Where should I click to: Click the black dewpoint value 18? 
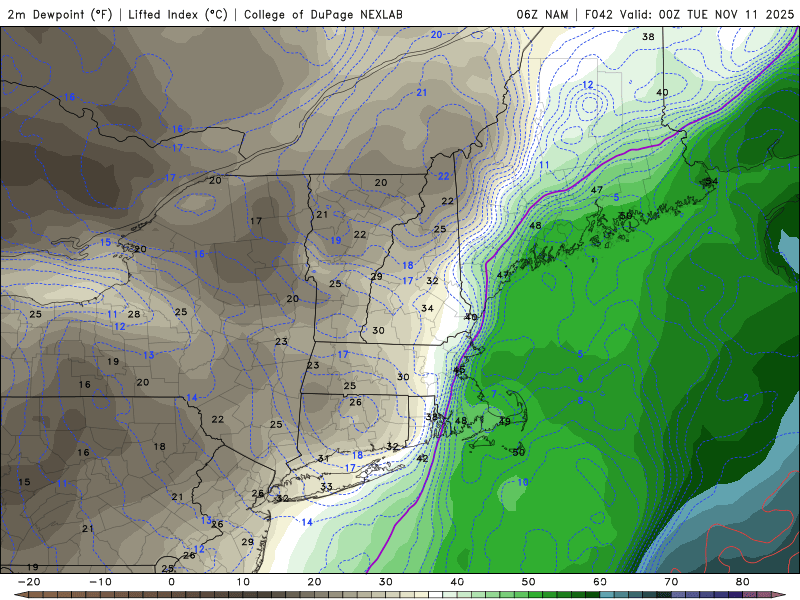[159, 446]
